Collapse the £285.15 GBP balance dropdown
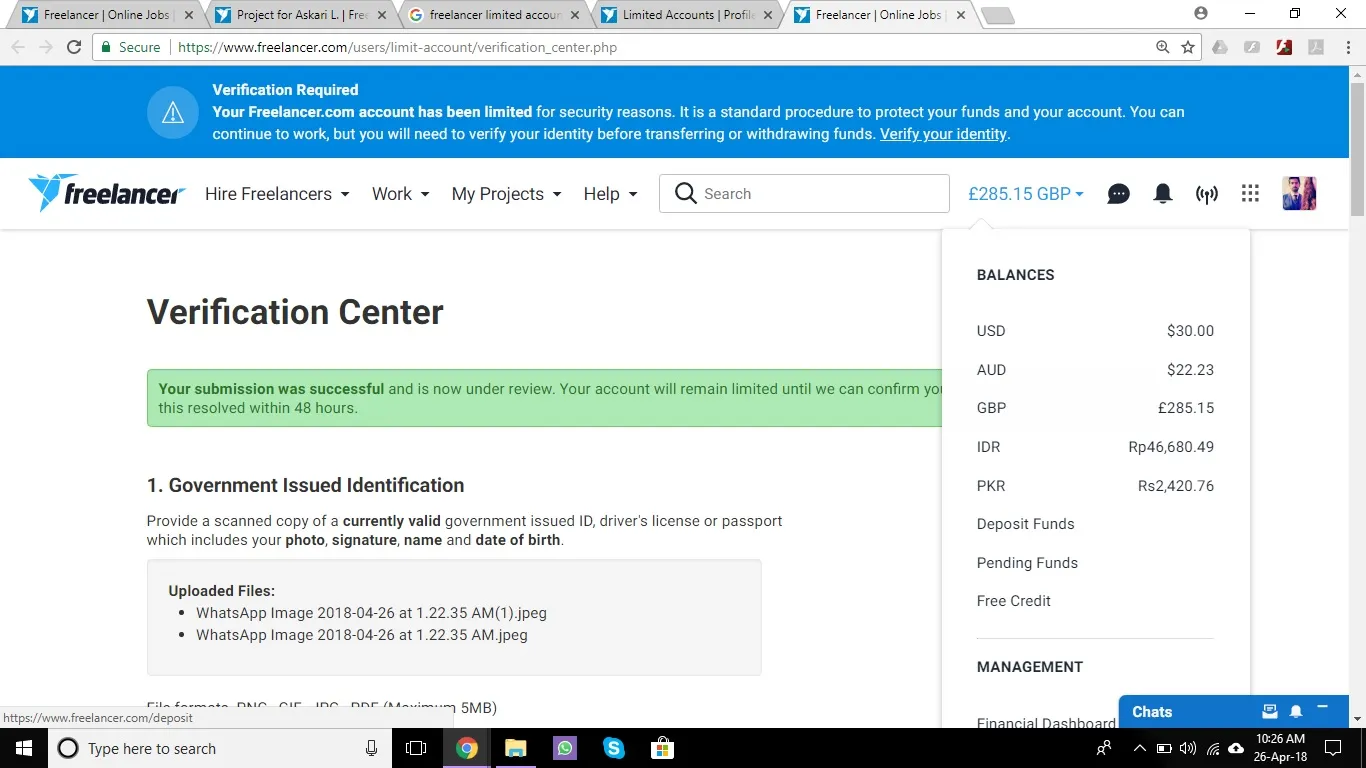Viewport: 1366px width, 768px height. coord(1025,194)
